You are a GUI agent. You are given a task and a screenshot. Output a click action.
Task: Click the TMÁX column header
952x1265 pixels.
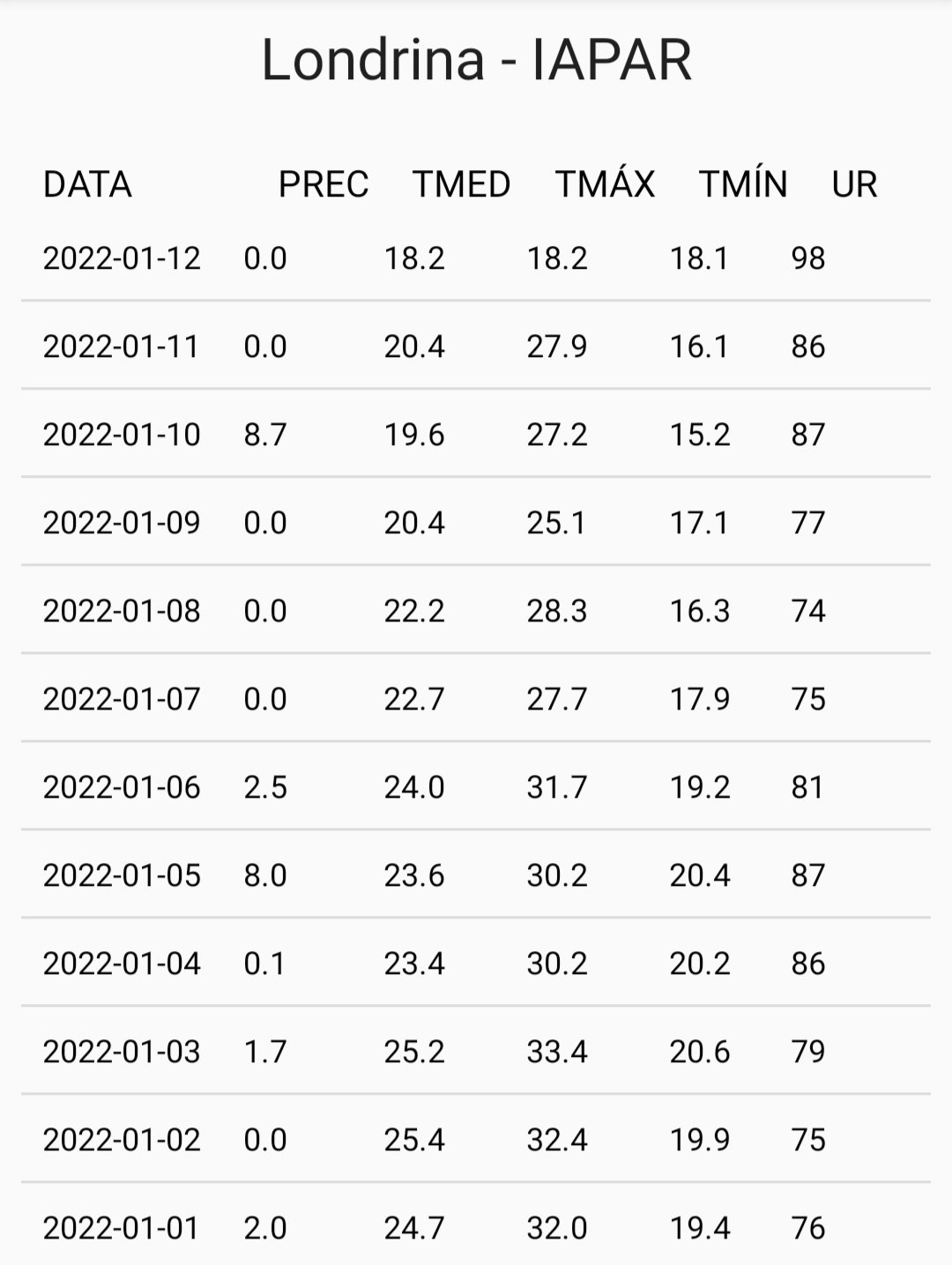(x=605, y=184)
